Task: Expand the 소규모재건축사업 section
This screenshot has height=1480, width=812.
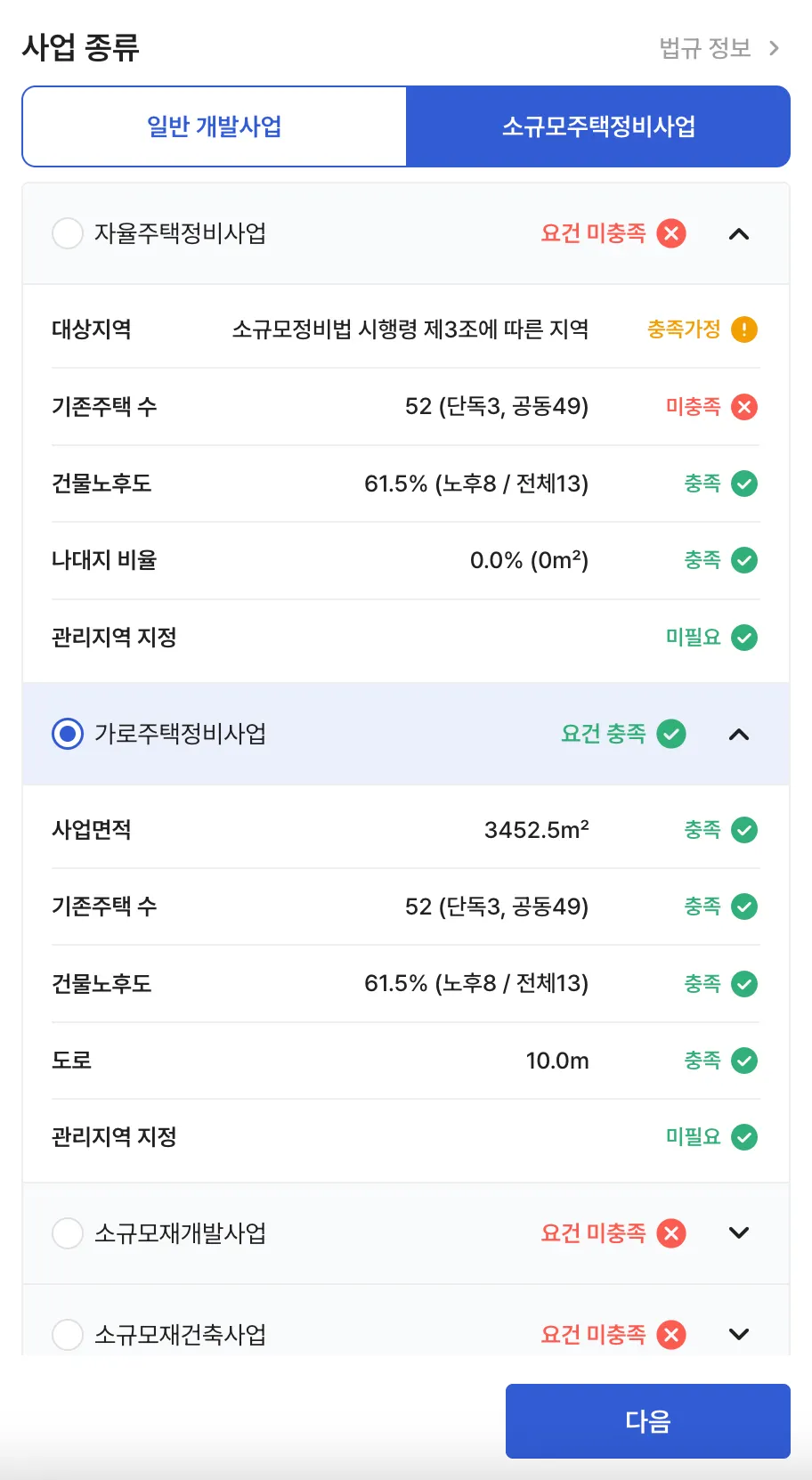Action: 739,1334
